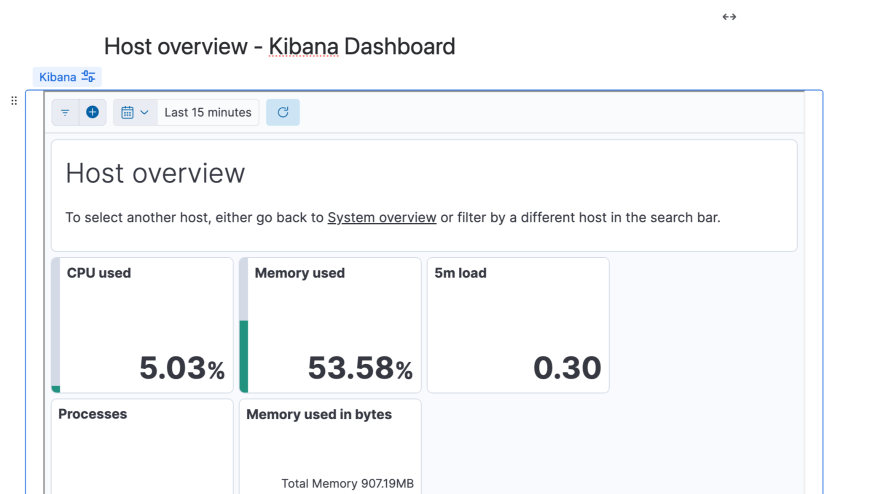This screenshot has height=494, width=870.
Task: Click the page width toggle arrows
Action: (729, 17)
